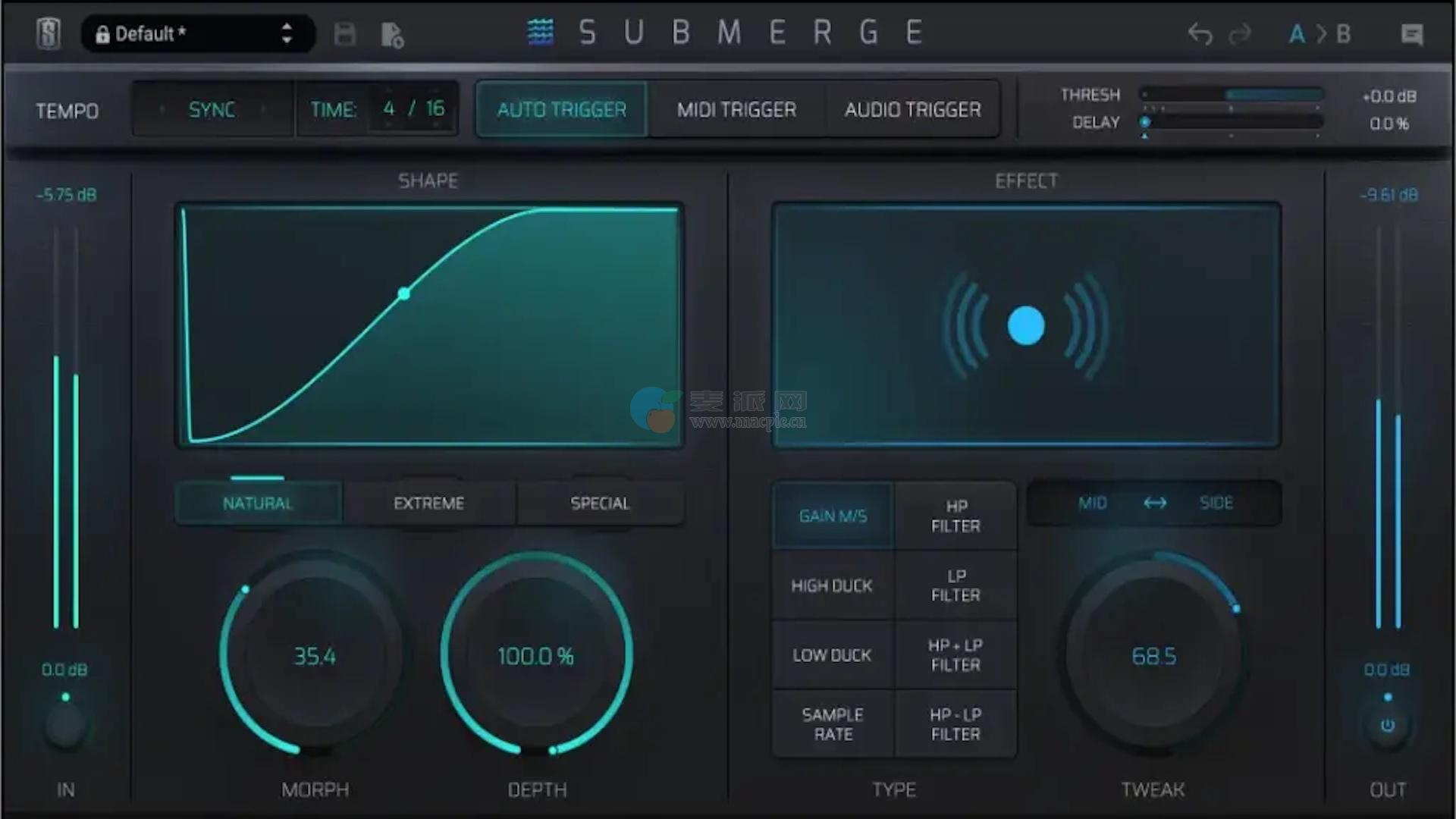1456x819 pixels.
Task: Switch to MIDI Trigger mode
Action: [736, 110]
